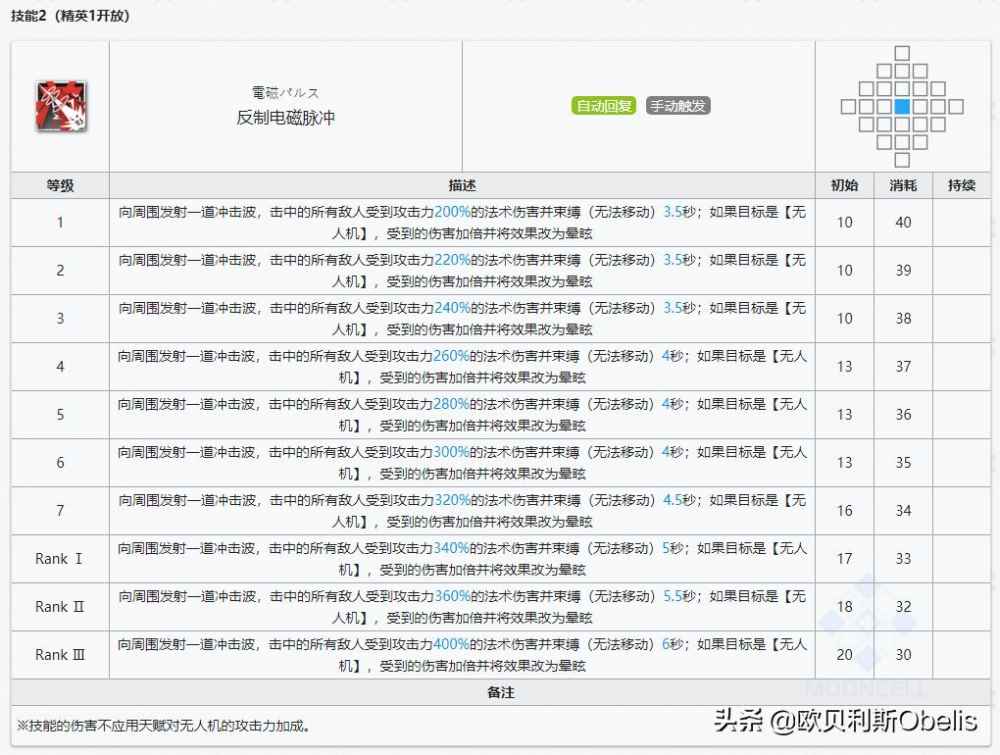Click the blue 200% value in the level 1 description
Viewport: 1000px width, 755px height.
tap(452, 212)
